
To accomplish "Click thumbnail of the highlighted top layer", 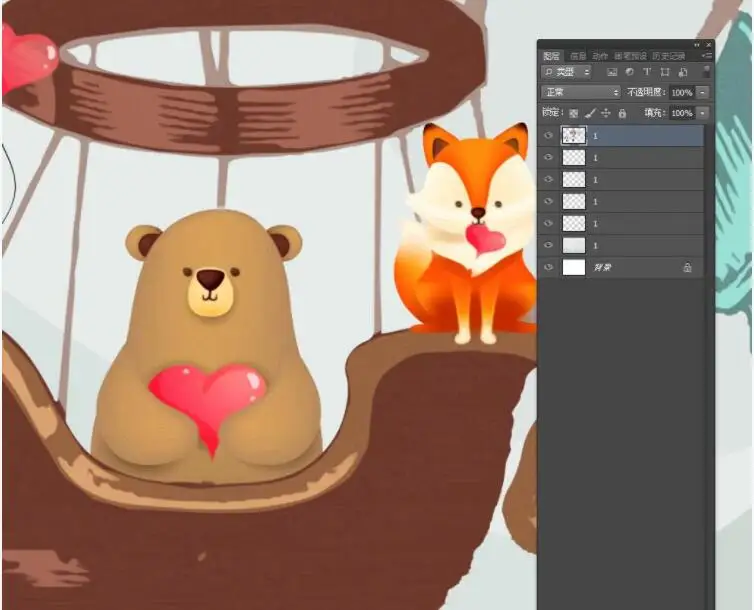I will (x=574, y=136).
